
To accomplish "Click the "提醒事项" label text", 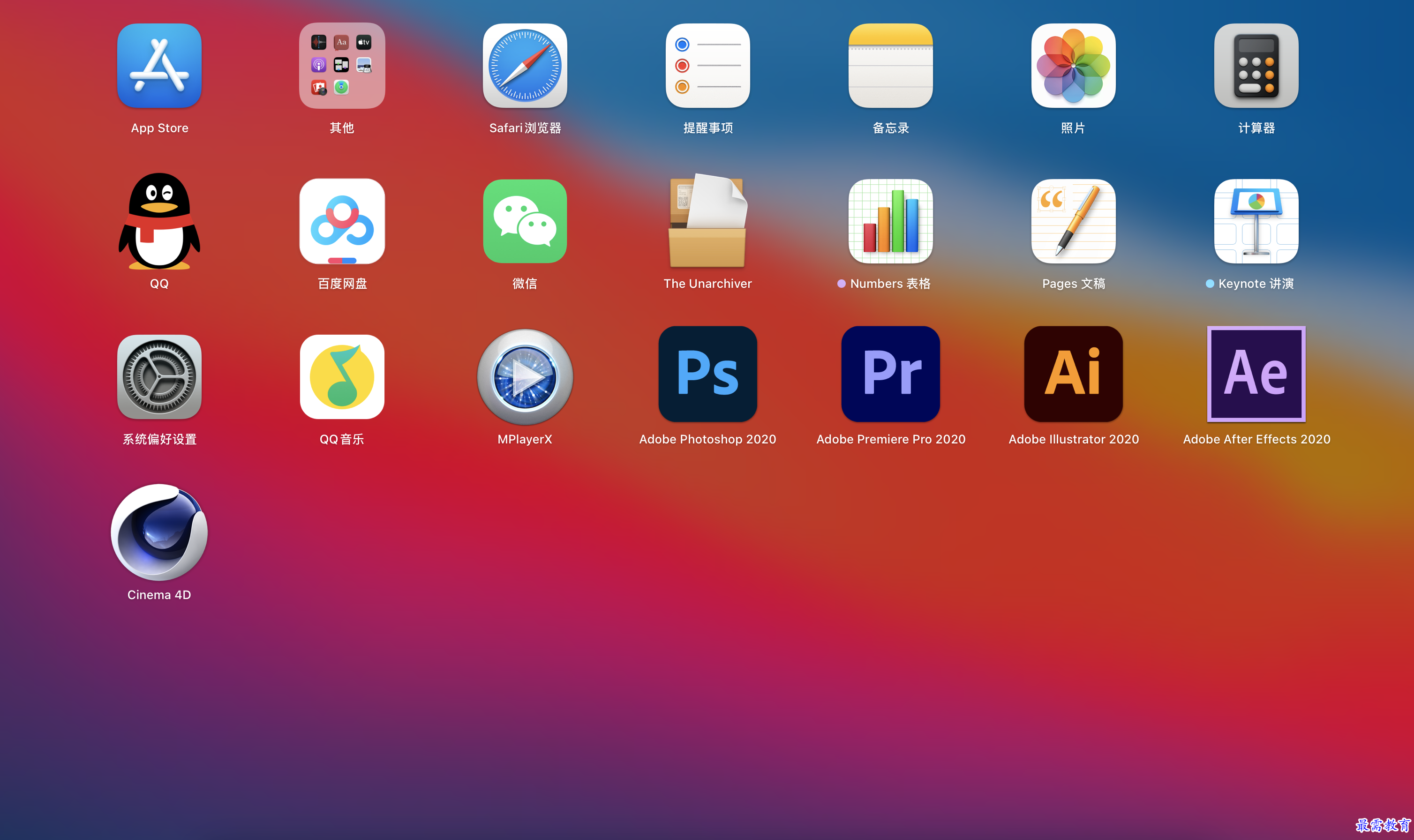I will pyautogui.click(x=708, y=128).
